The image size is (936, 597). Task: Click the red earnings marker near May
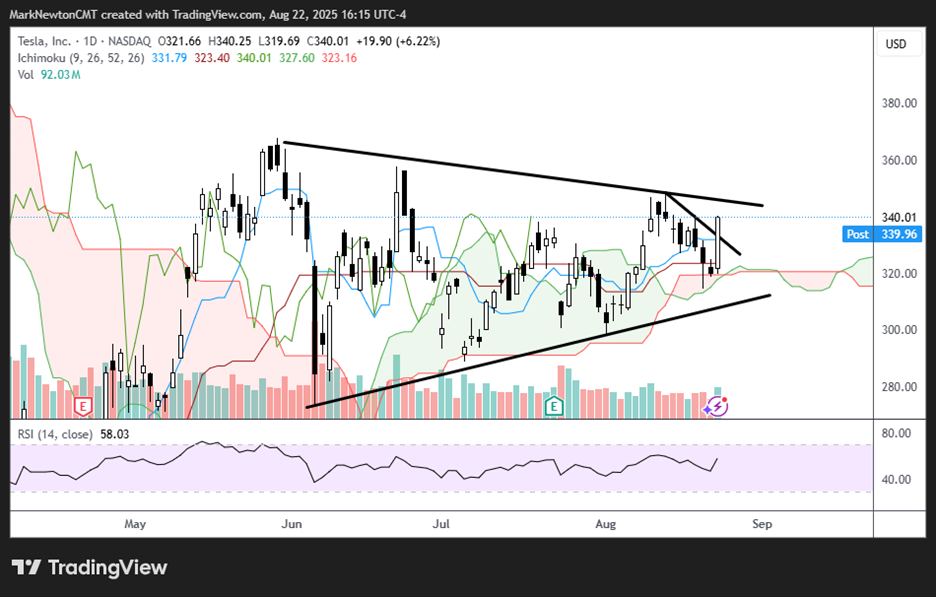(83, 405)
